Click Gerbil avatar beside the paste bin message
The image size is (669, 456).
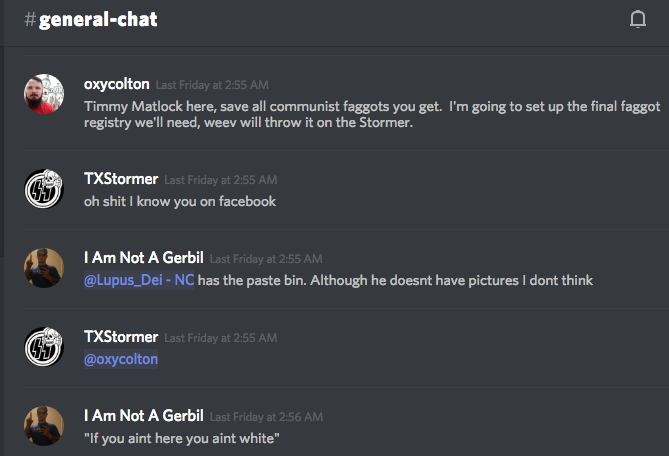(x=43, y=268)
